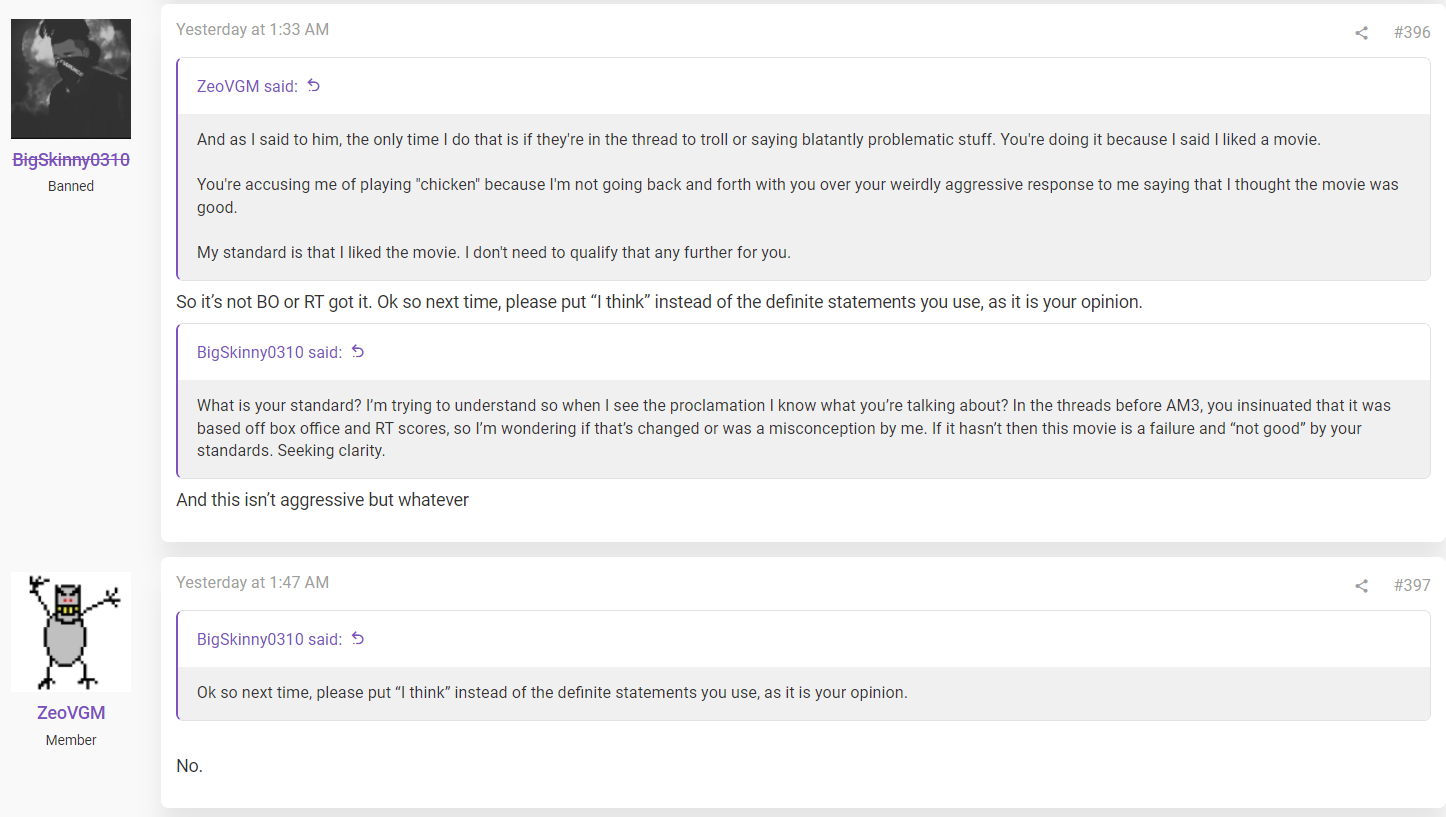
Task: Click 'BigSkinny0310 said:' header in post #396
Action: 269,352
